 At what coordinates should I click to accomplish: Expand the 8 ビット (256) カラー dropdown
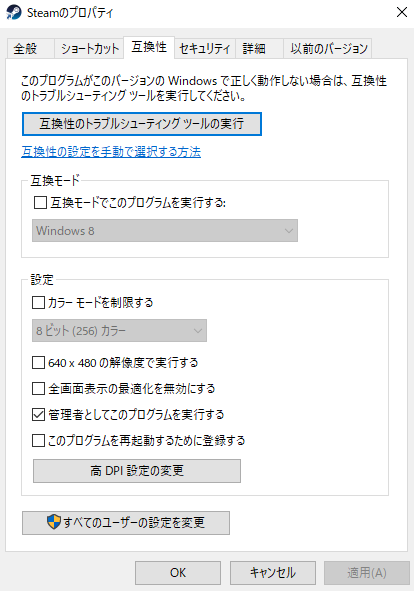tap(119, 331)
